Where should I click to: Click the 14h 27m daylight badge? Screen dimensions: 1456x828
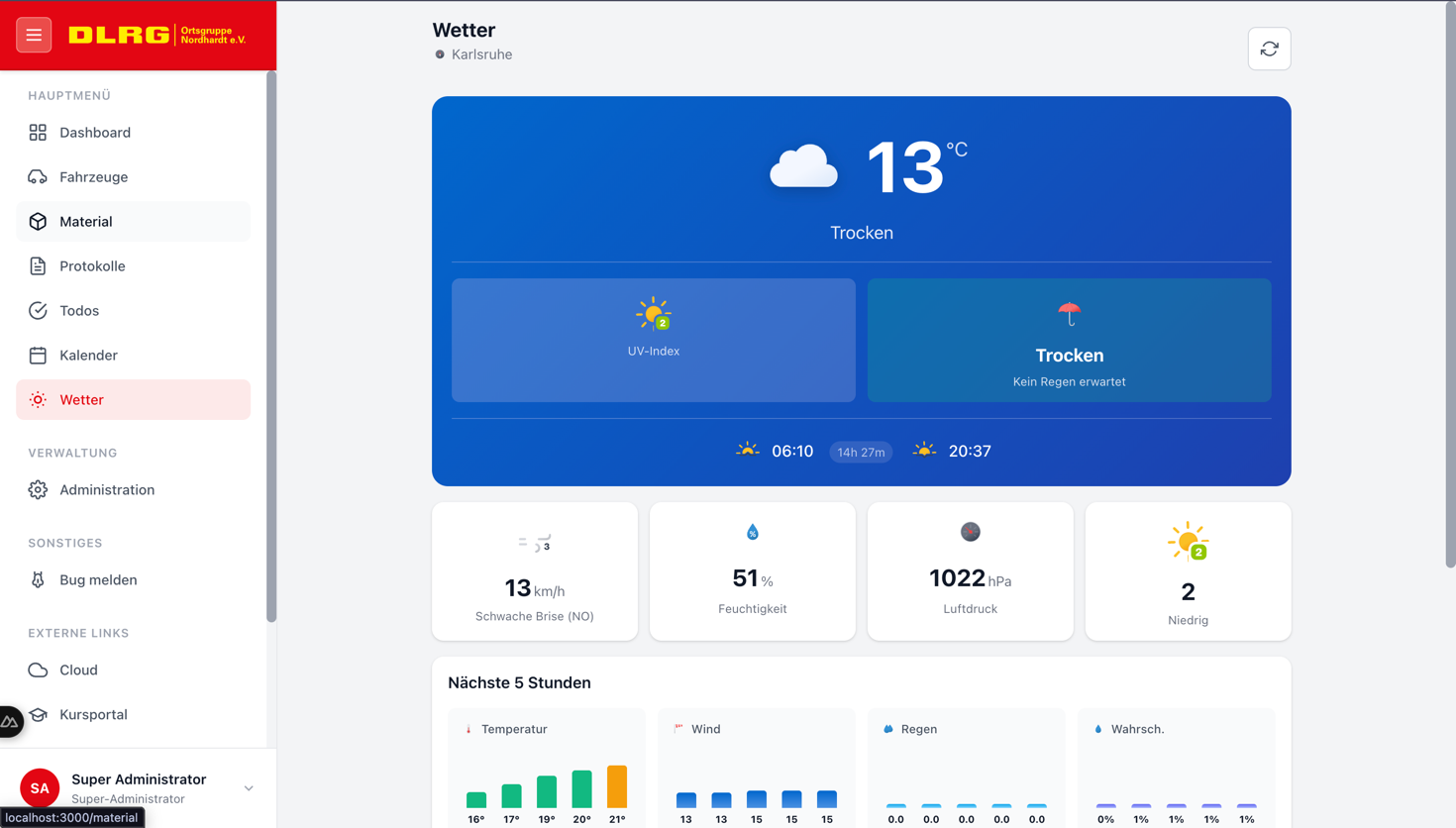(x=861, y=452)
